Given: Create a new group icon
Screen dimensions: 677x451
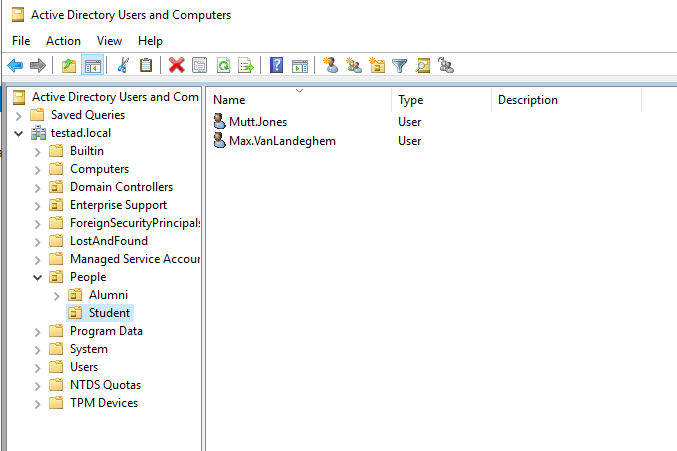Looking at the screenshot, I should 354,65.
